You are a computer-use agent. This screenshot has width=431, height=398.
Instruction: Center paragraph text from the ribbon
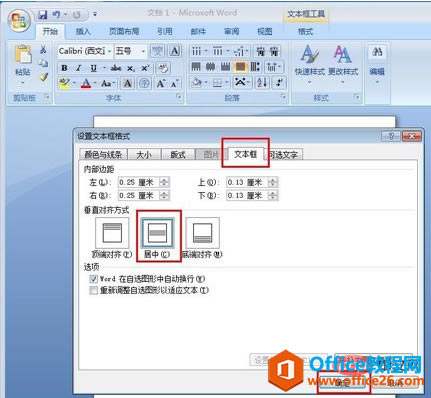coord(211,67)
